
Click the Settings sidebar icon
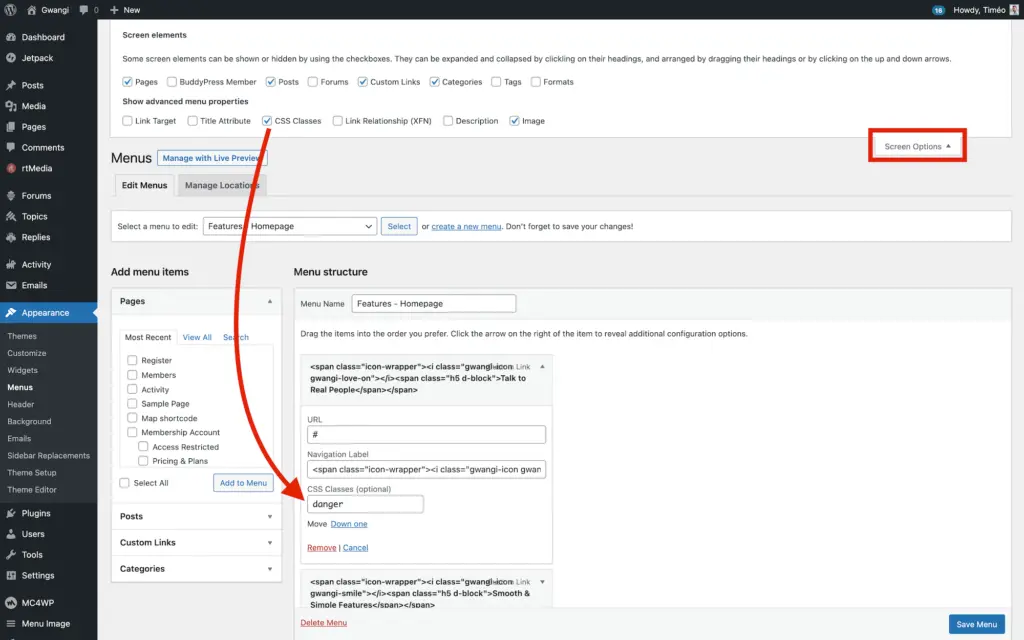pos(11,576)
